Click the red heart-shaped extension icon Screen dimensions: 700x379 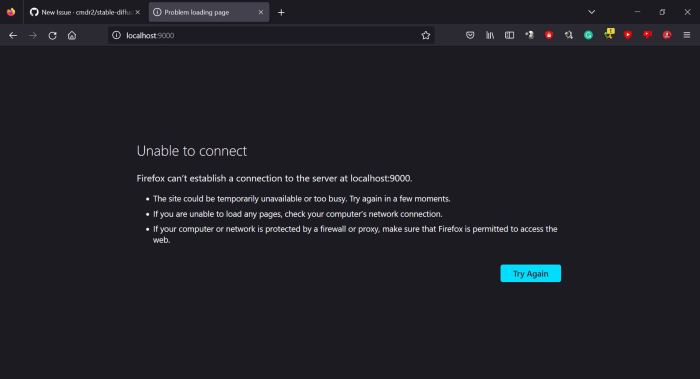(x=647, y=35)
